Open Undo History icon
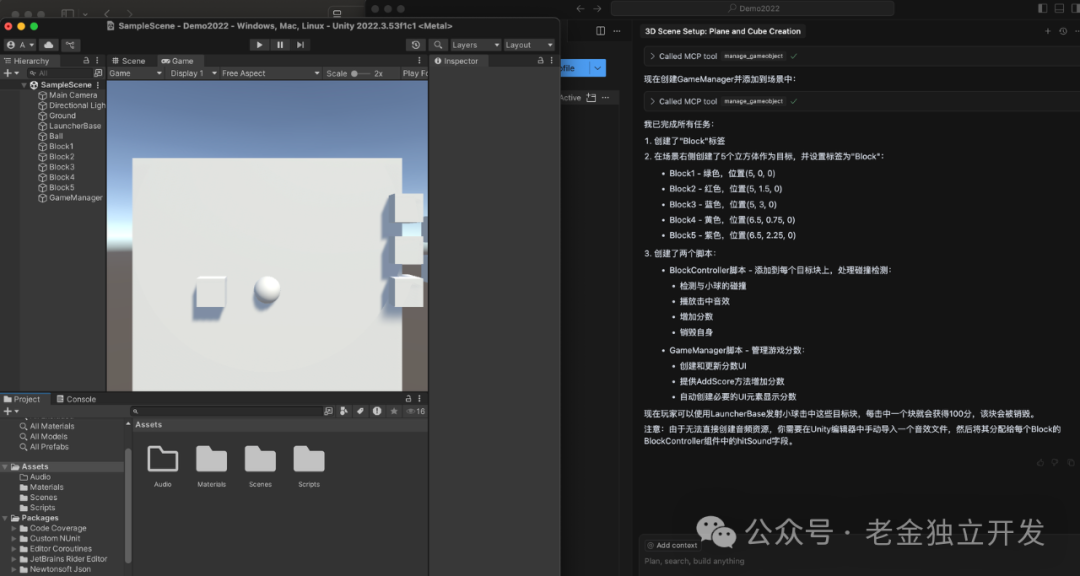 click(x=415, y=45)
